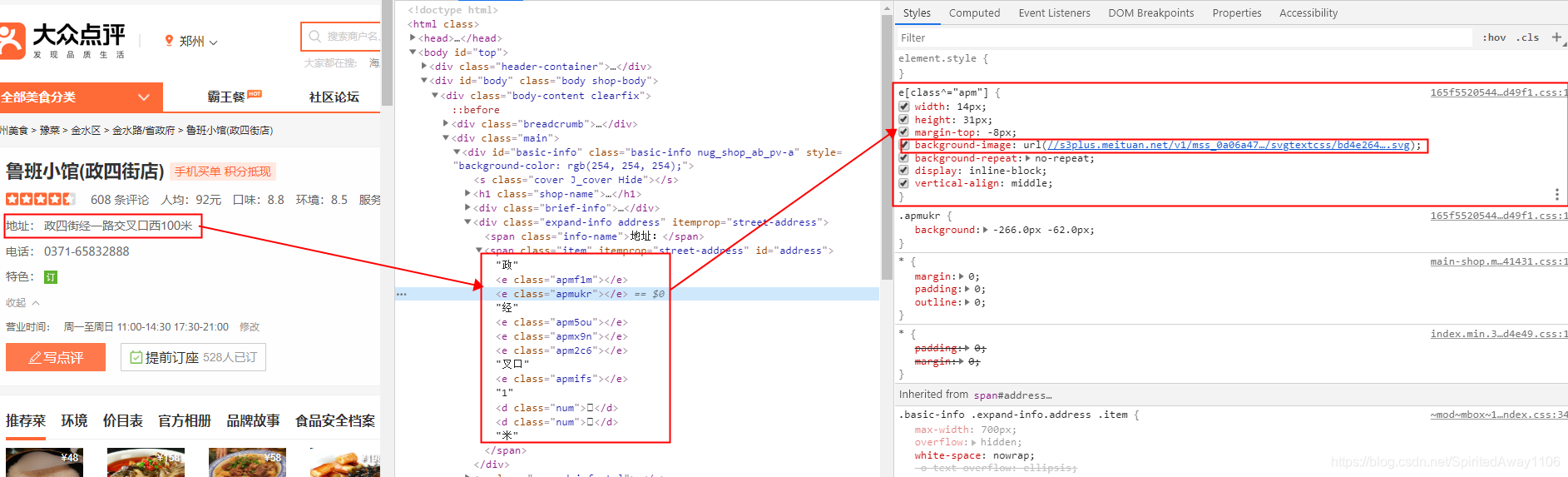The width and height of the screenshot is (1568, 477).
Task: Select the 推荐菜 tab on page
Action: (x=26, y=420)
